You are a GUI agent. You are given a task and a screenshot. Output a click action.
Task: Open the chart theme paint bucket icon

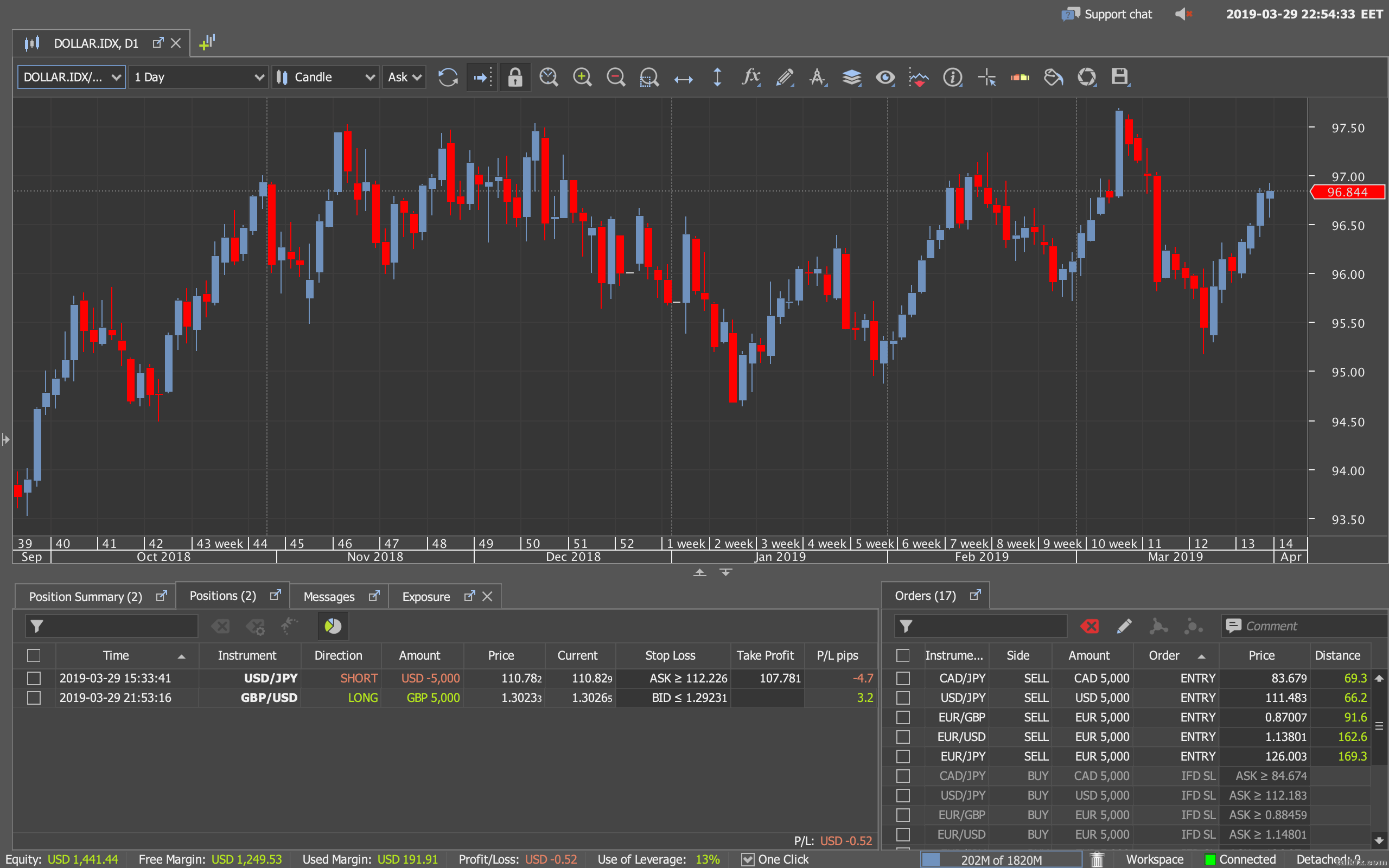[1053, 77]
